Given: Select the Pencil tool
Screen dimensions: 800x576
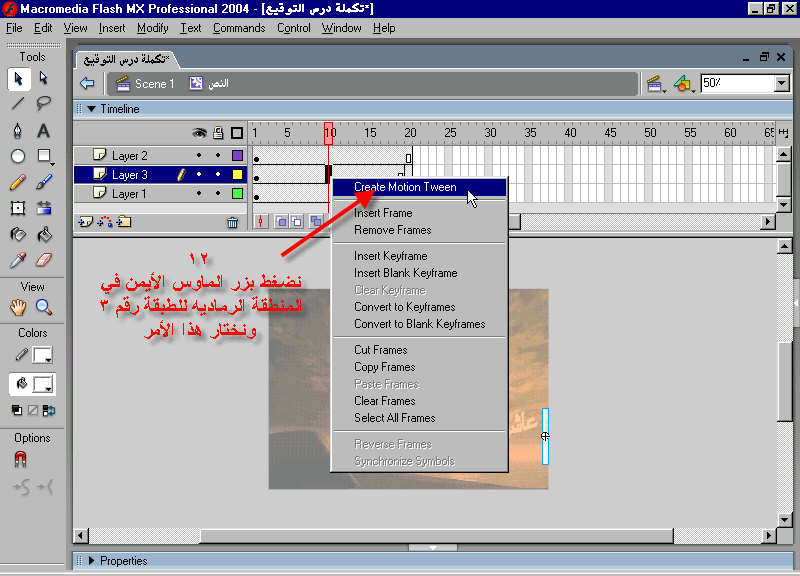Looking at the screenshot, I should click(18, 182).
